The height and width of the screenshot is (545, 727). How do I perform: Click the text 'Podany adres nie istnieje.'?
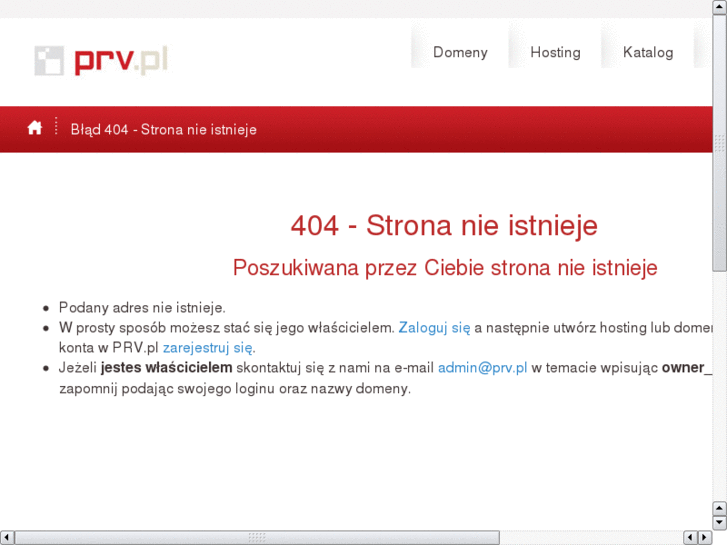[x=142, y=308]
